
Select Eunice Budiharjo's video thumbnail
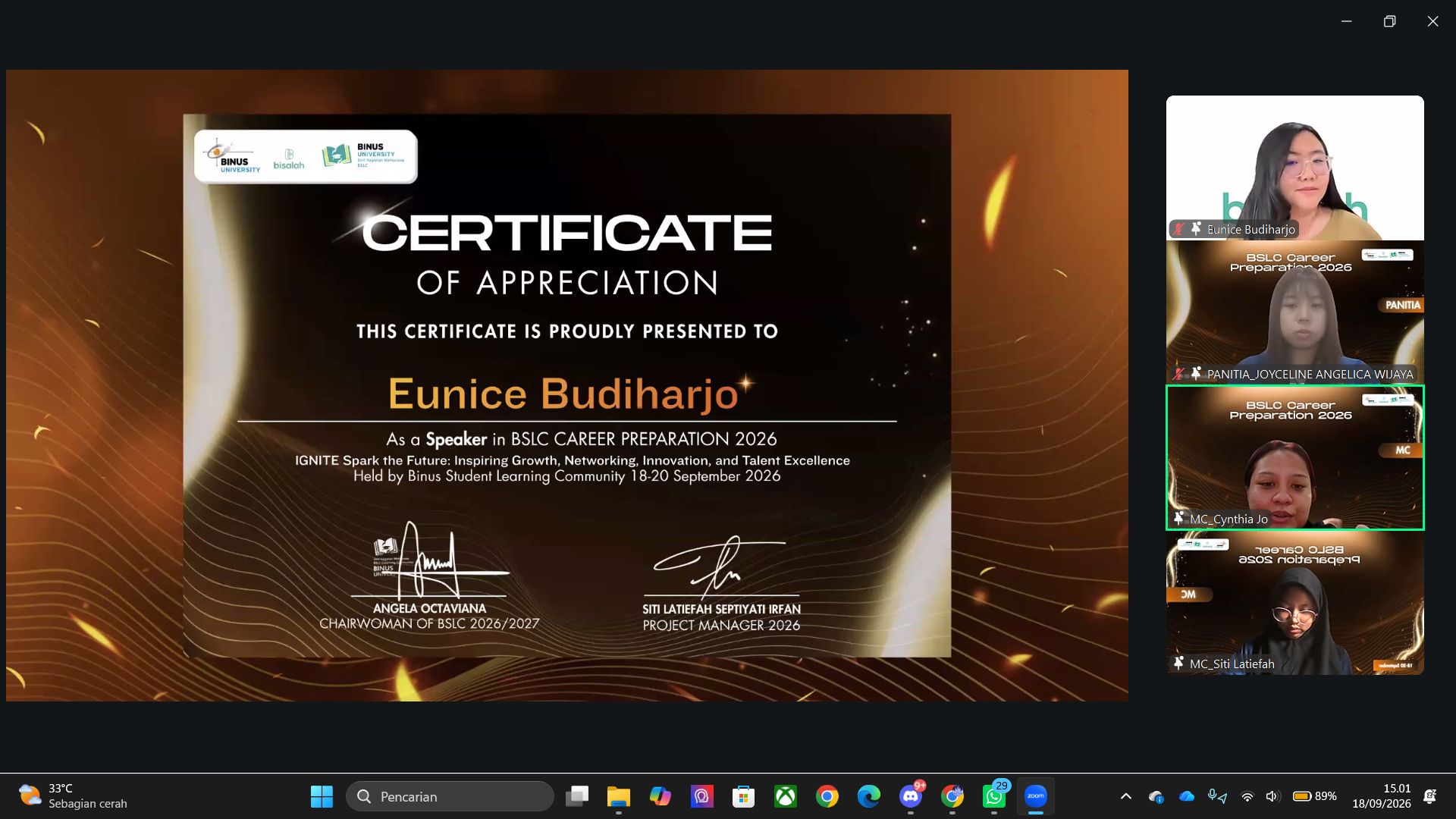(x=1295, y=168)
